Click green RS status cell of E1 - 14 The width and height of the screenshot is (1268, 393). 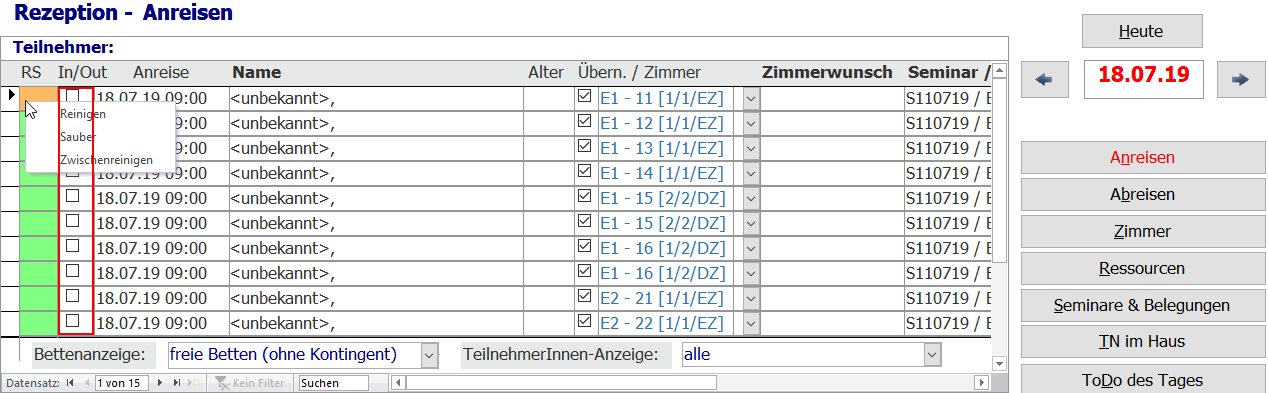[x=39, y=172]
